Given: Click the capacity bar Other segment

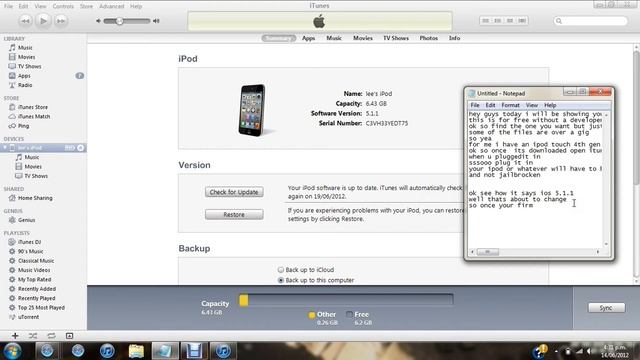Looking at the screenshot, I should click(x=244, y=300).
